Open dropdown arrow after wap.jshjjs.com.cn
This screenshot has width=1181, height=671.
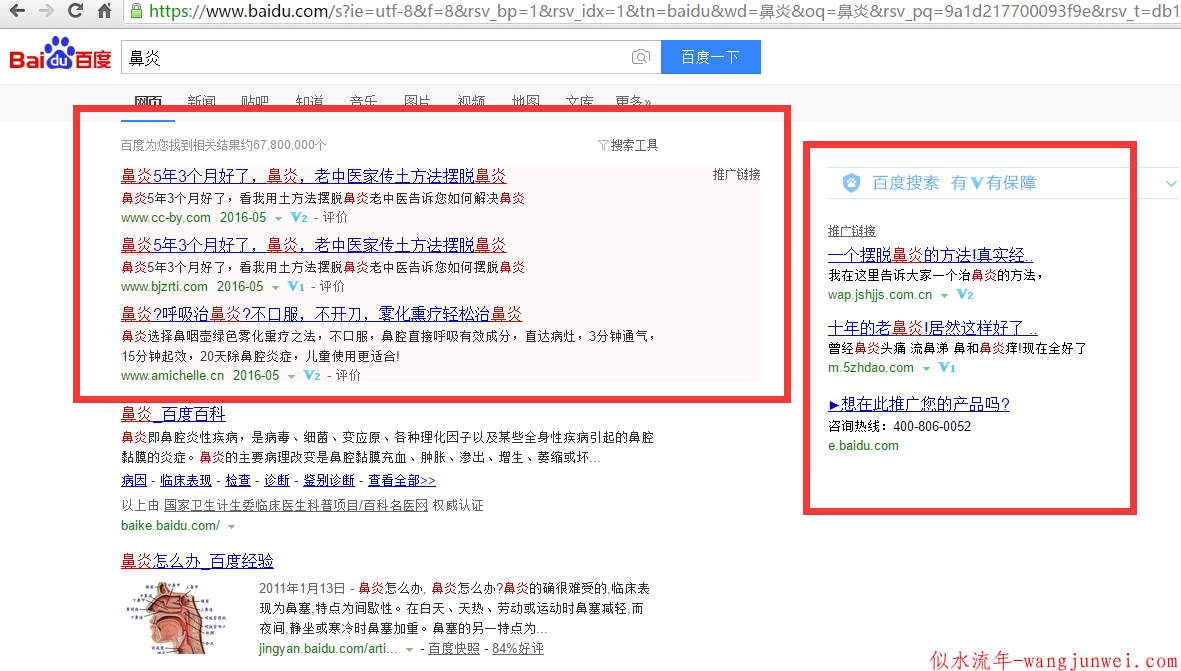pyautogui.click(x=944, y=295)
